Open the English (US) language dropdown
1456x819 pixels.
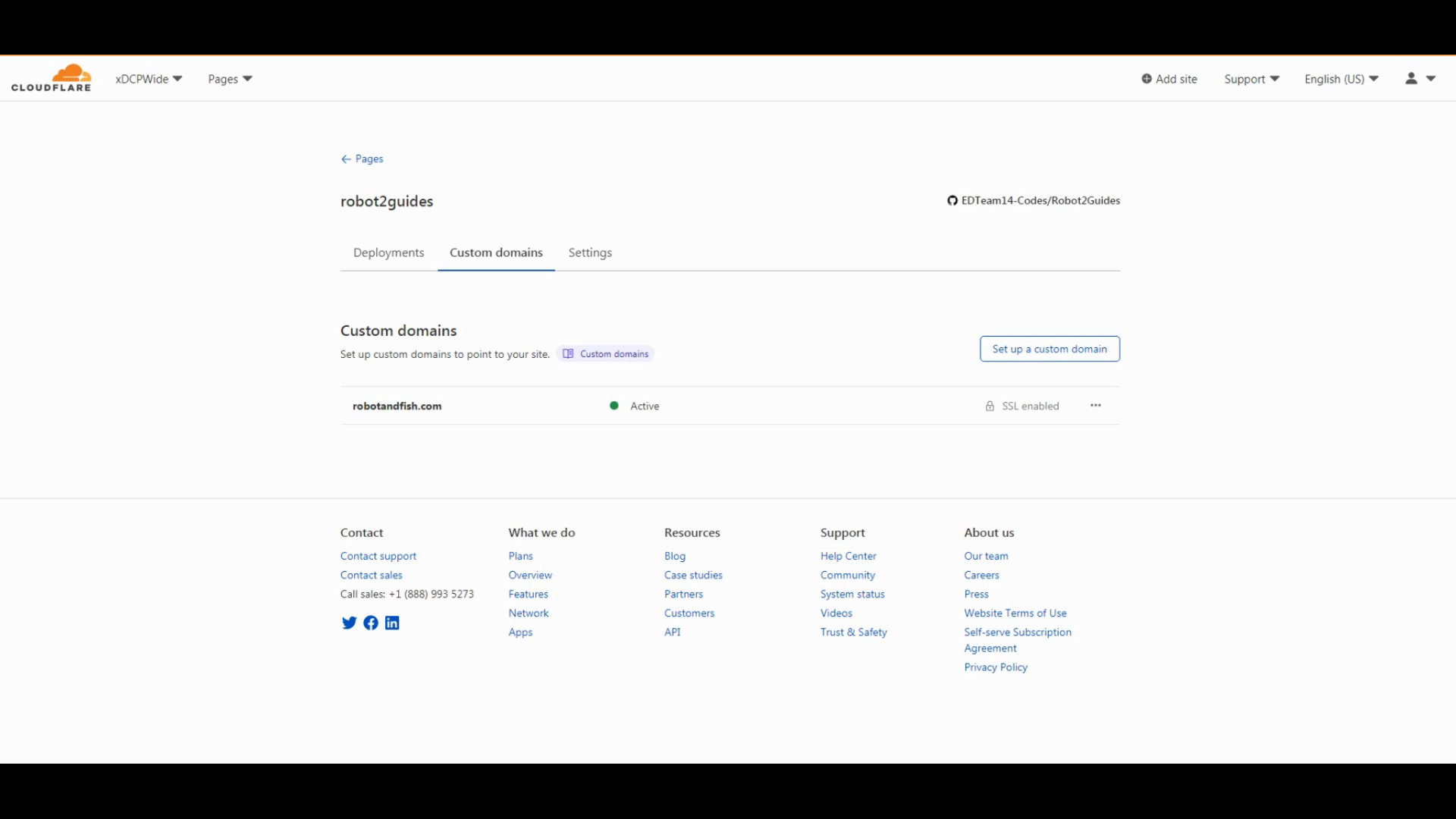1341,79
